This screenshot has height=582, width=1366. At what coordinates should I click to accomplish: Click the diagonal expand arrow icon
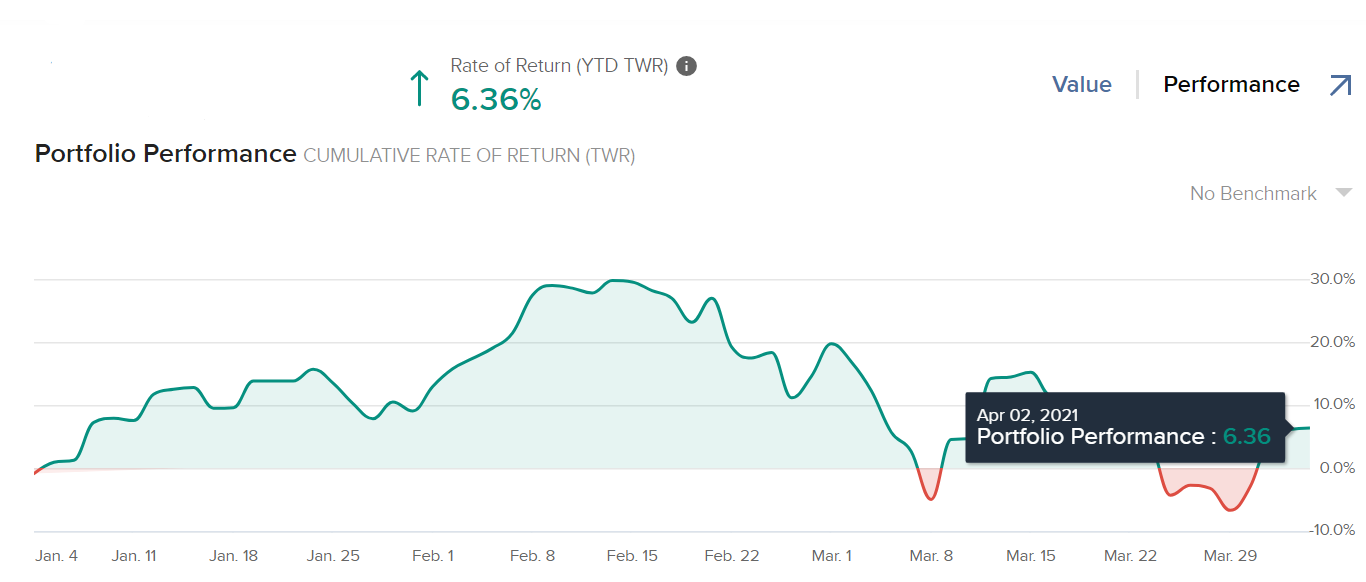pyautogui.click(x=1340, y=85)
